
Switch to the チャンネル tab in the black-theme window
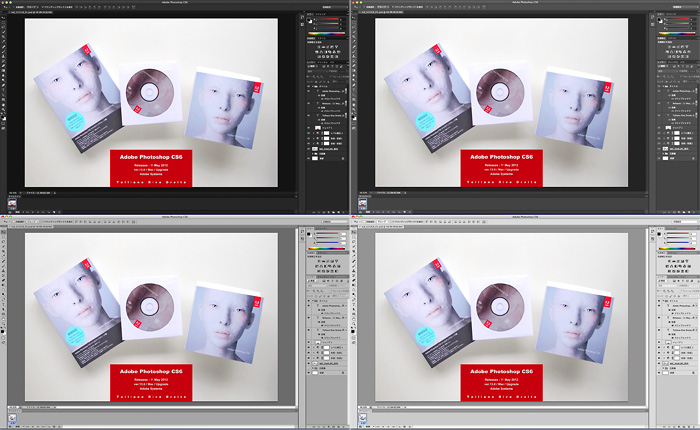(322, 62)
